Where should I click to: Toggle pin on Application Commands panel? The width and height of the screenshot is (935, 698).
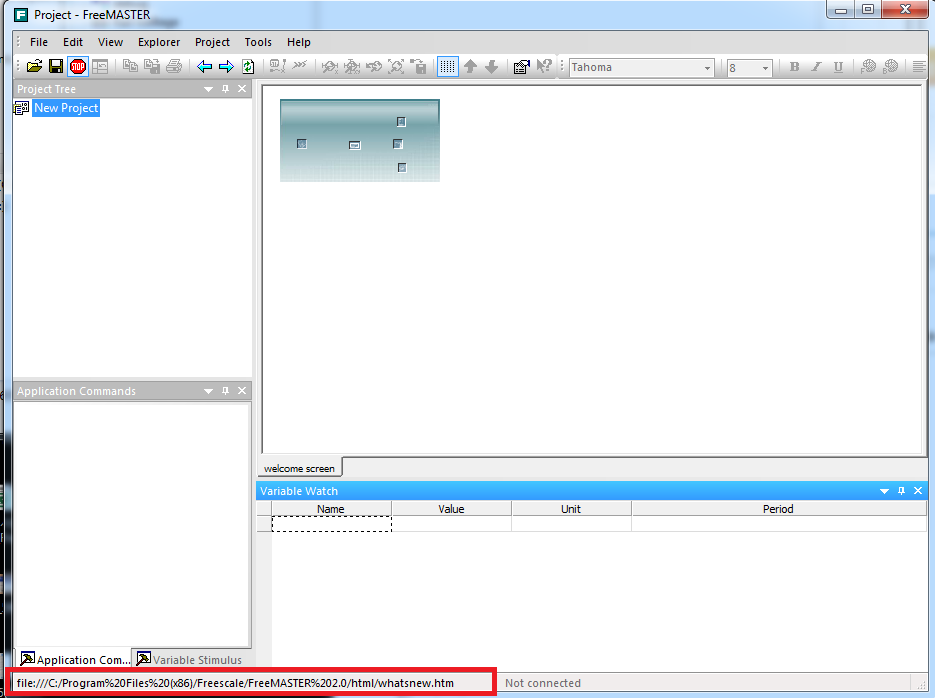(225, 391)
